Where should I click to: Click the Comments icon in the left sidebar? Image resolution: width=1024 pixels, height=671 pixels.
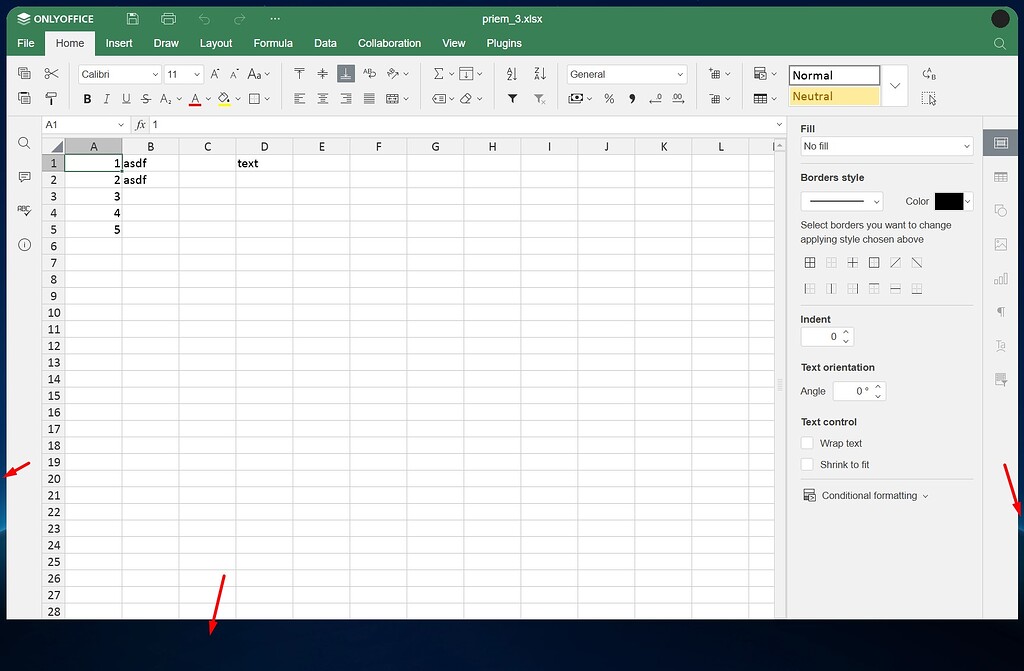[23, 176]
